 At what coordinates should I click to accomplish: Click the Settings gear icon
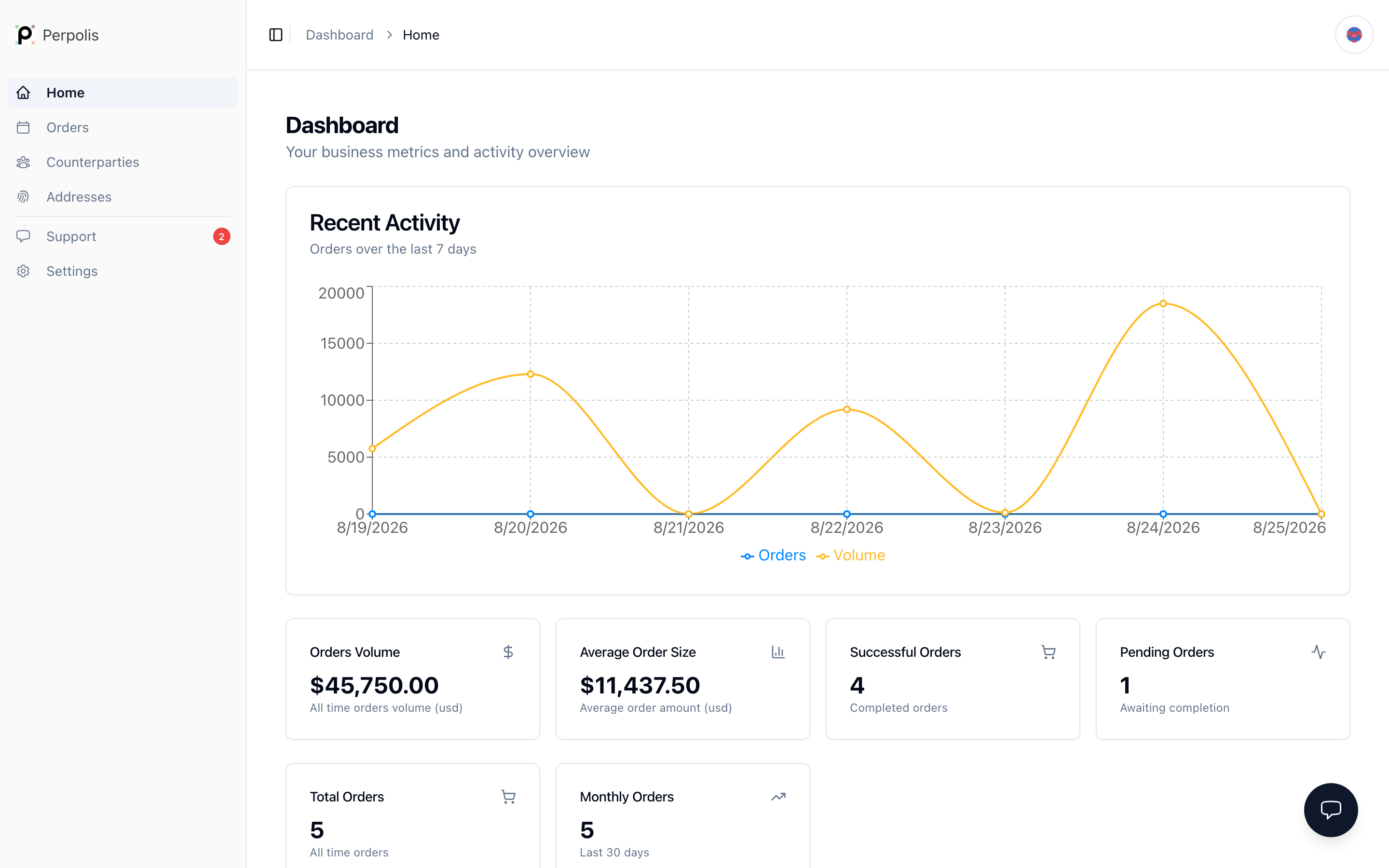click(24, 271)
